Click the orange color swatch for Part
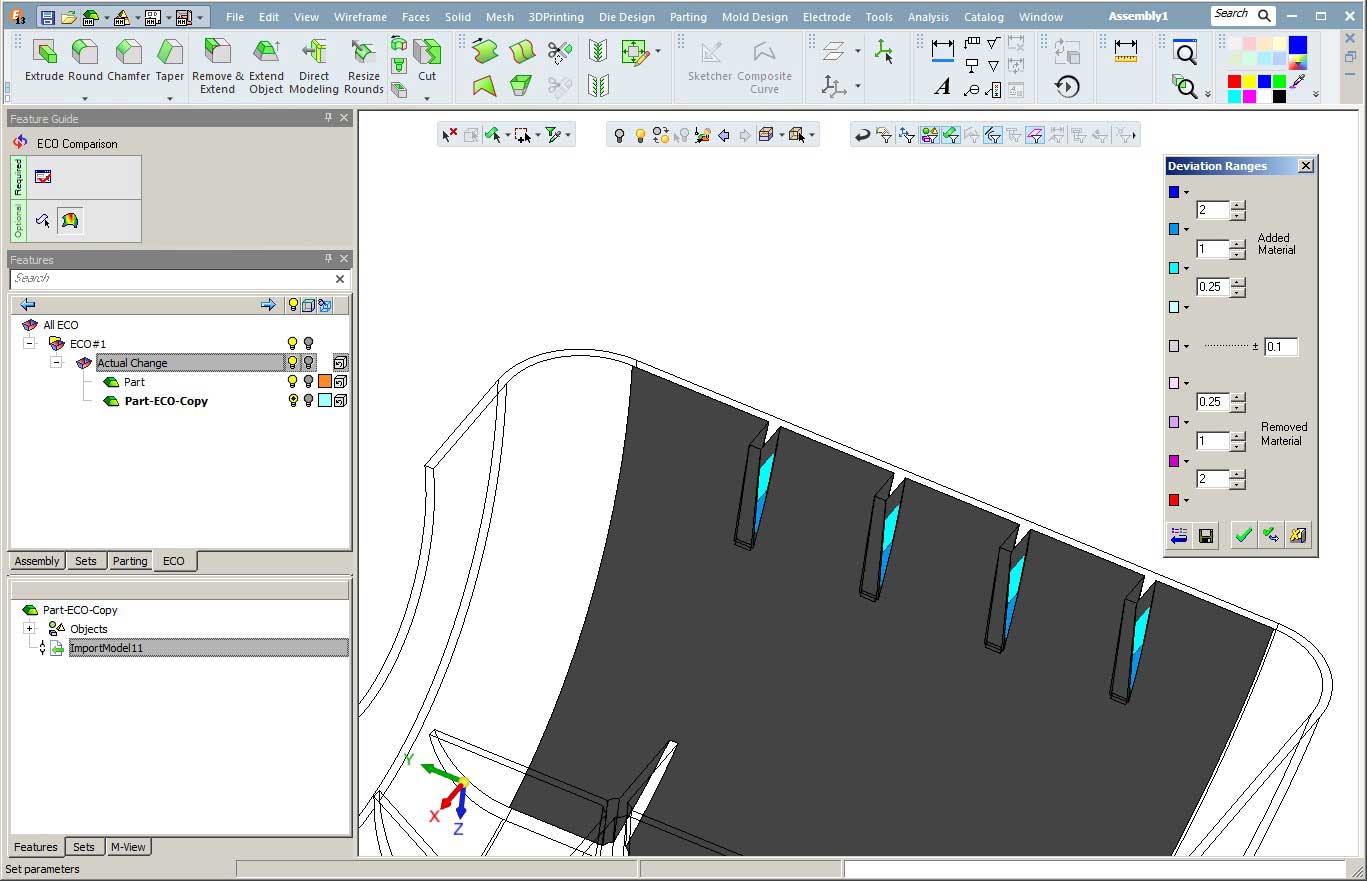Screen dimensions: 1367x881 325,382
